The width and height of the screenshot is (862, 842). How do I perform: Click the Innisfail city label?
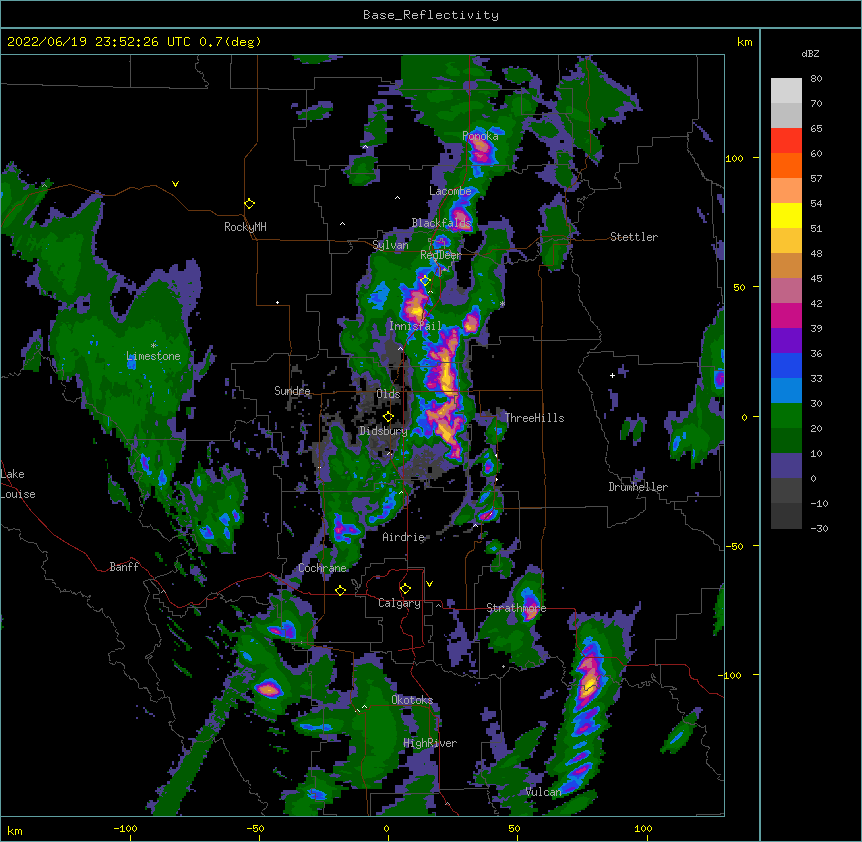(x=415, y=326)
